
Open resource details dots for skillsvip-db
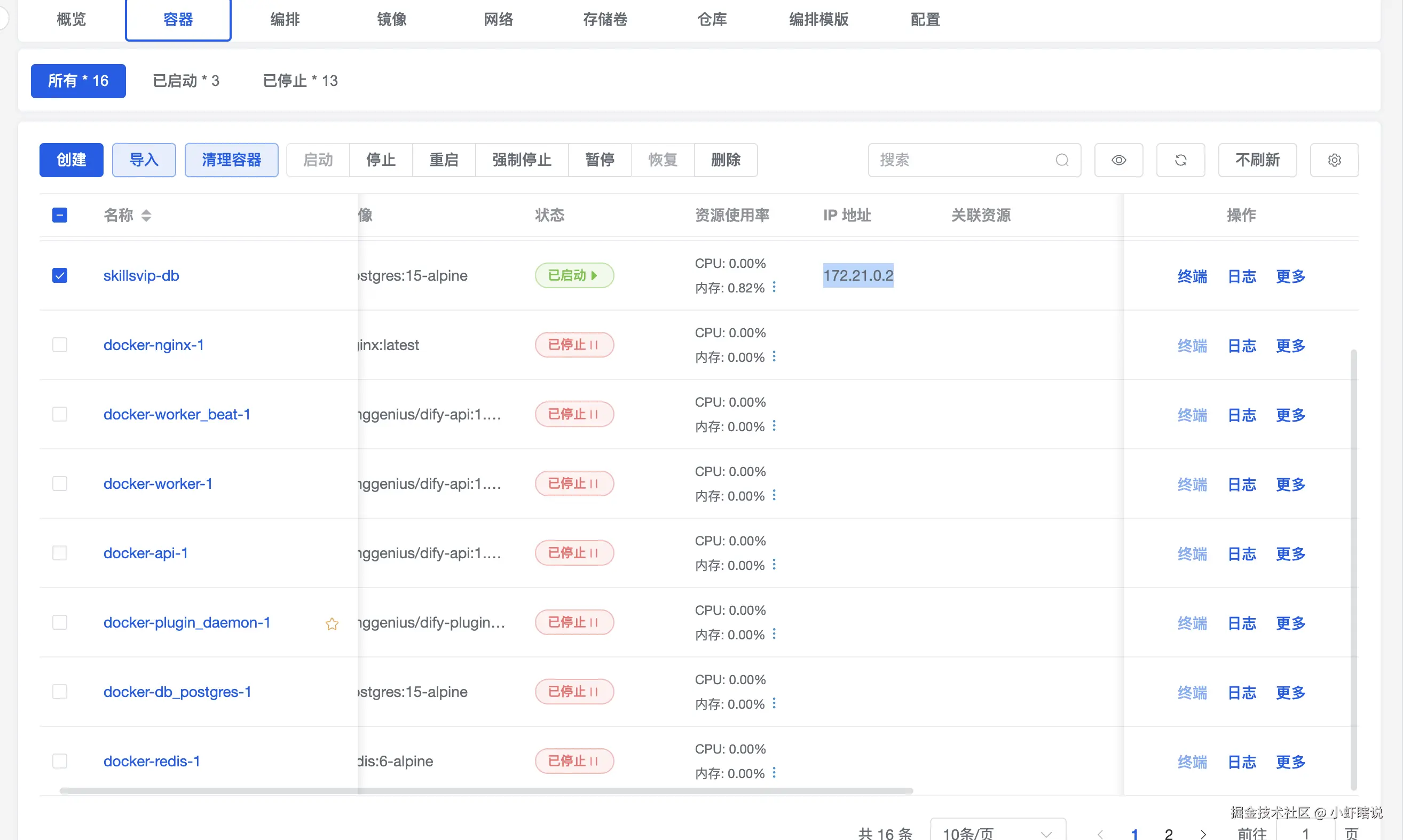[774, 287]
